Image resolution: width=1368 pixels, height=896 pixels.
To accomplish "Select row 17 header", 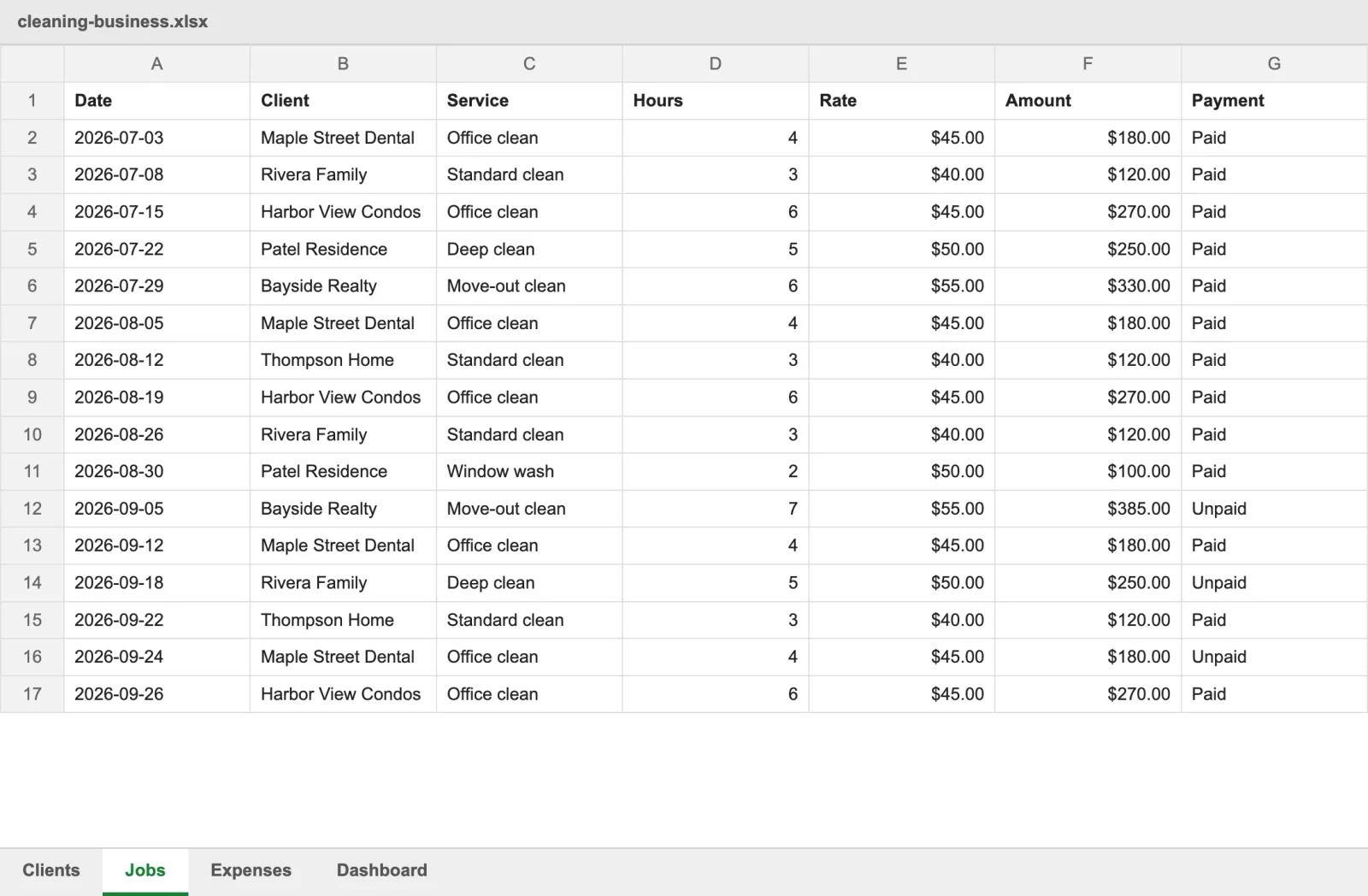I will 32,694.
